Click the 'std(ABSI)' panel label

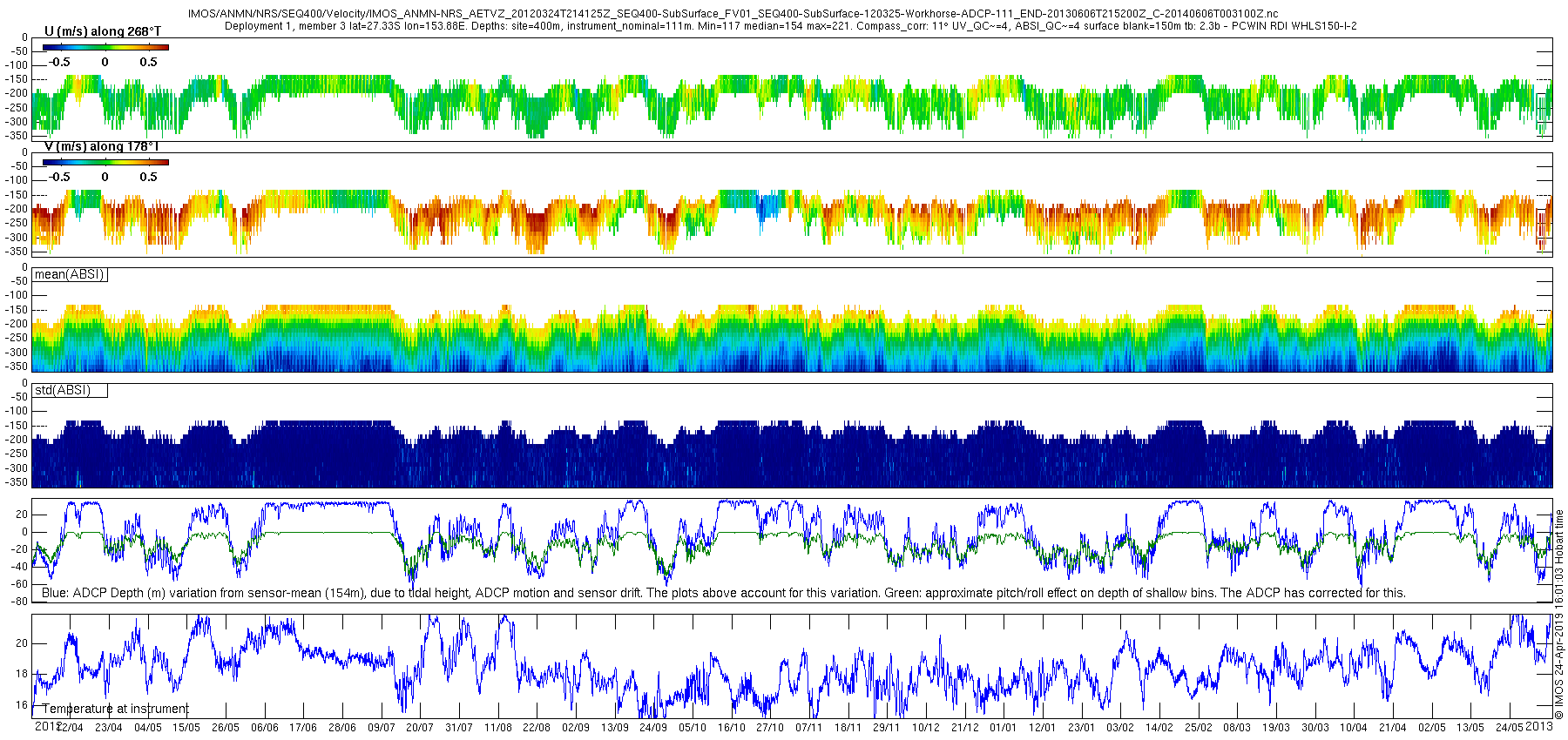point(63,390)
